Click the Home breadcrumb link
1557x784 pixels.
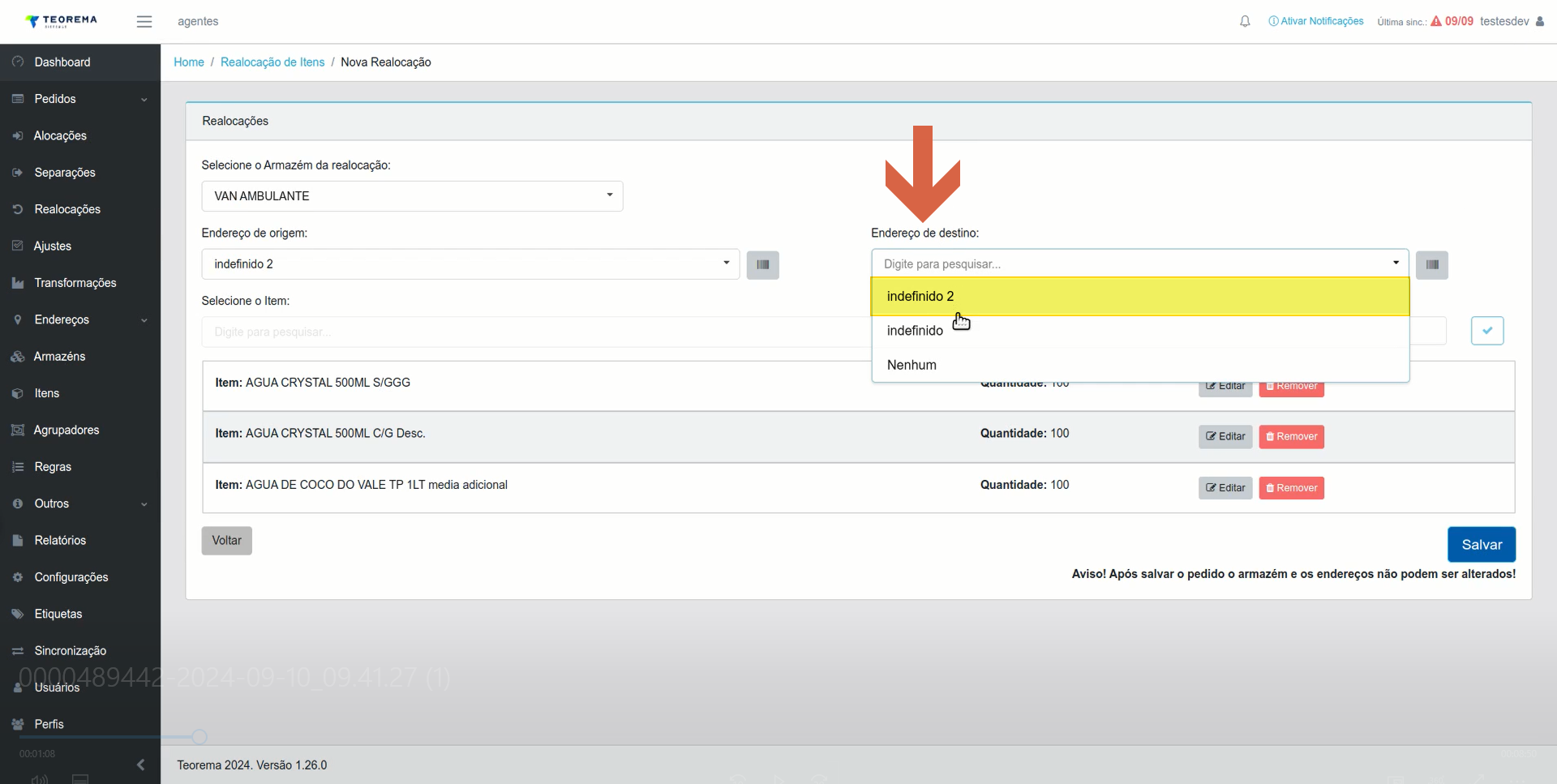pyautogui.click(x=189, y=62)
